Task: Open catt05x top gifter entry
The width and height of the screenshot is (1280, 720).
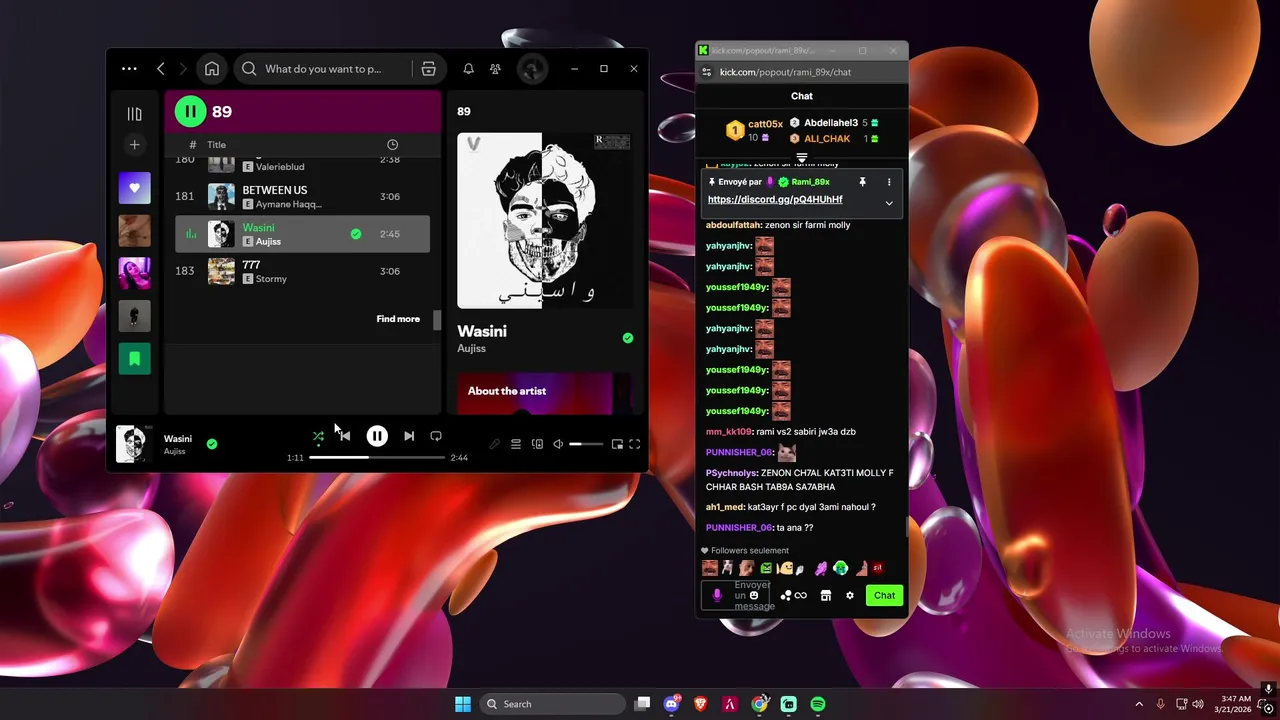Action: coord(753,130)
